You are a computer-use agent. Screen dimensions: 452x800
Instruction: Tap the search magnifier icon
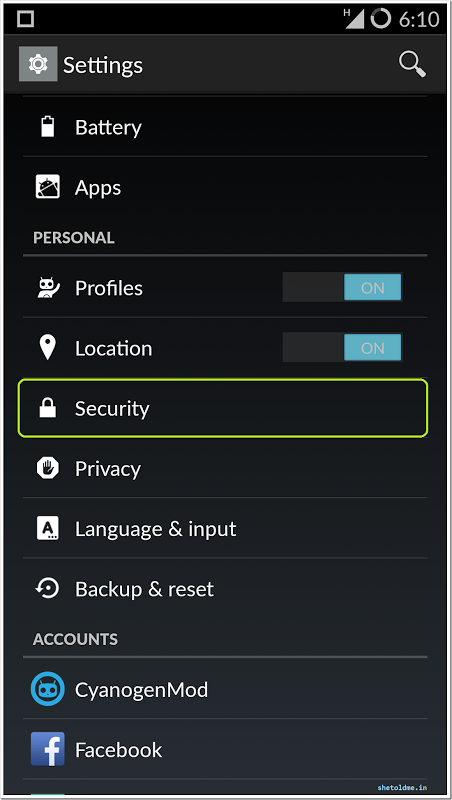point(412,65)
